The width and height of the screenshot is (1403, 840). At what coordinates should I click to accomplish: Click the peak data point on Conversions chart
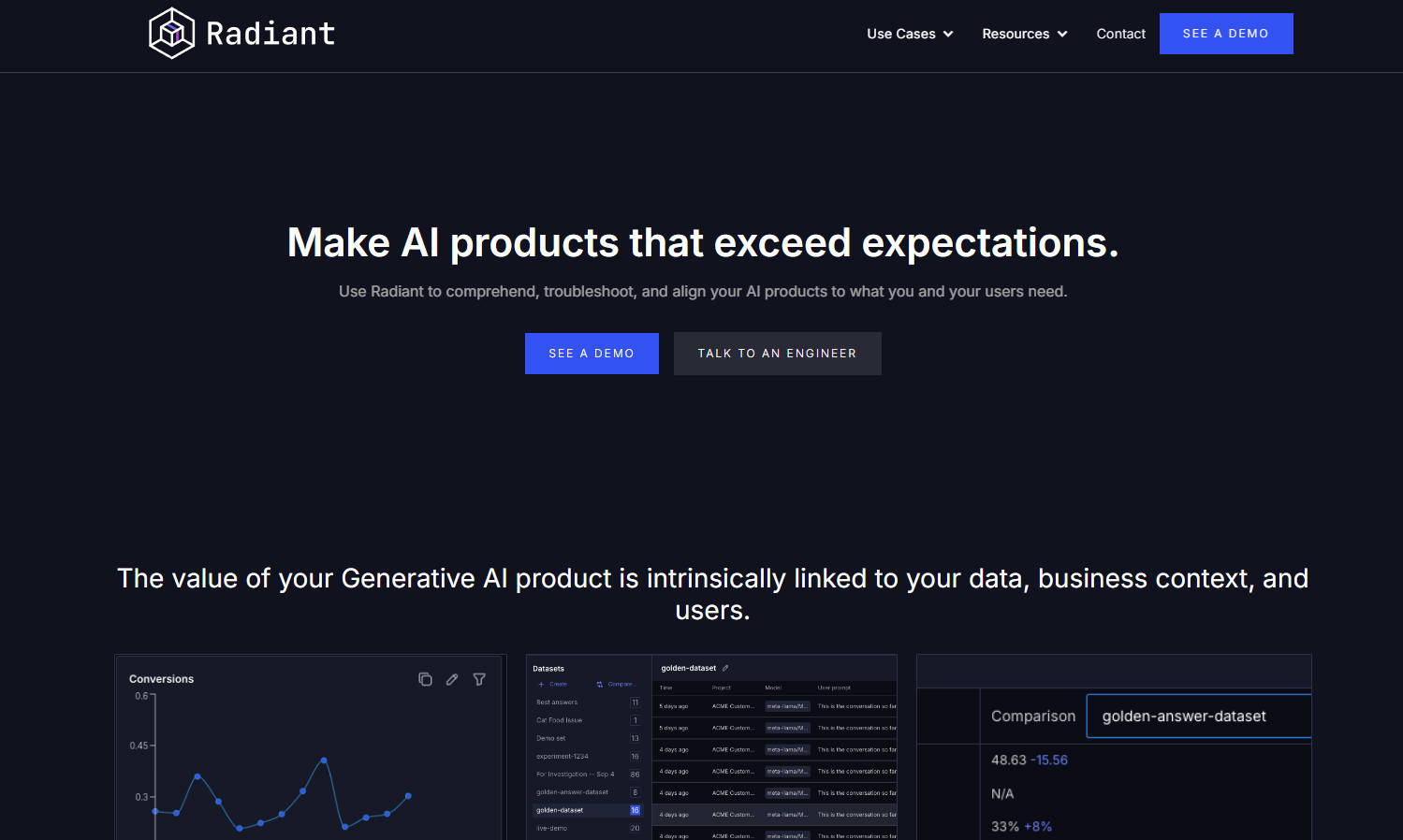point(324,760)
